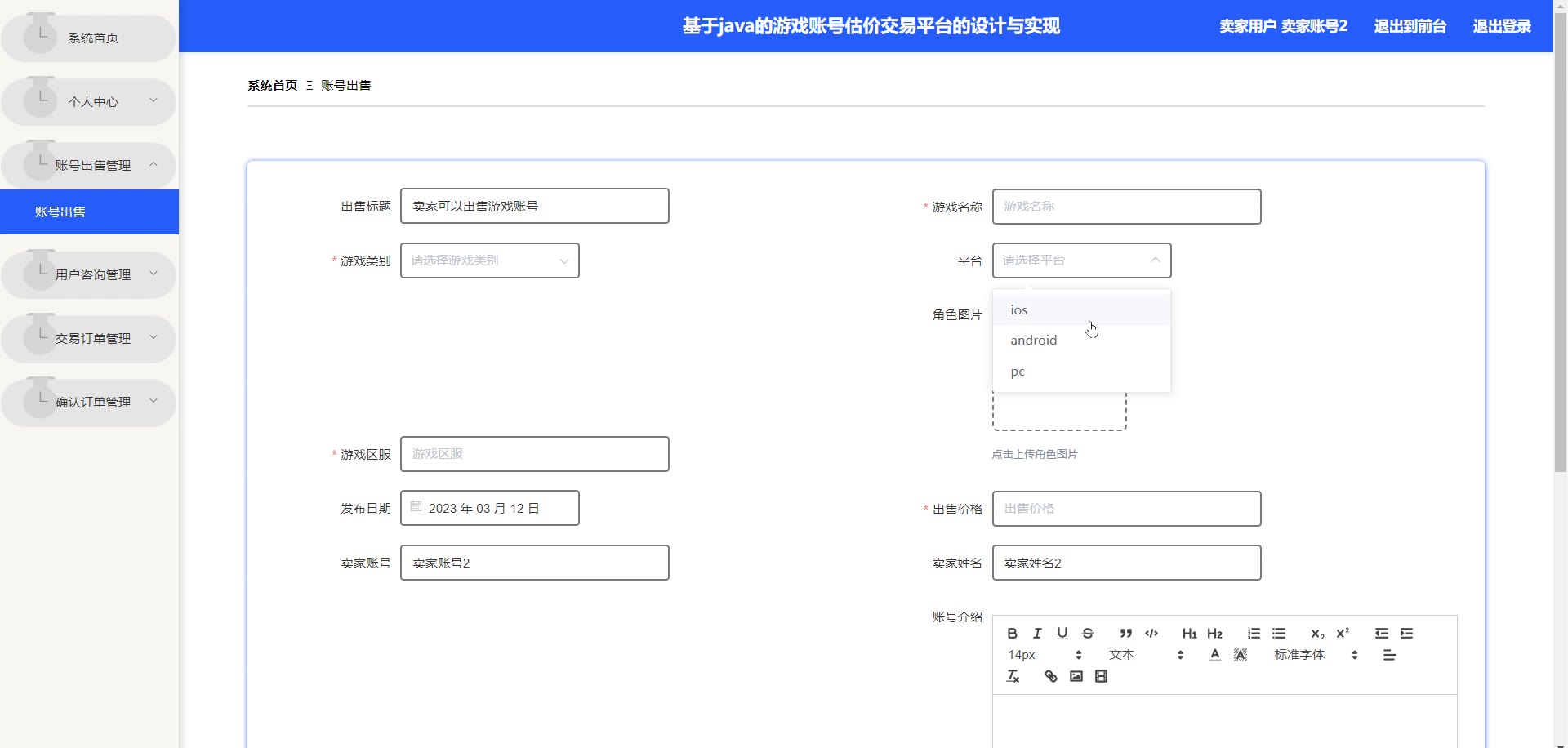
Task: Go to 系统首页 via breadcrumb
Action: point(273,85)
